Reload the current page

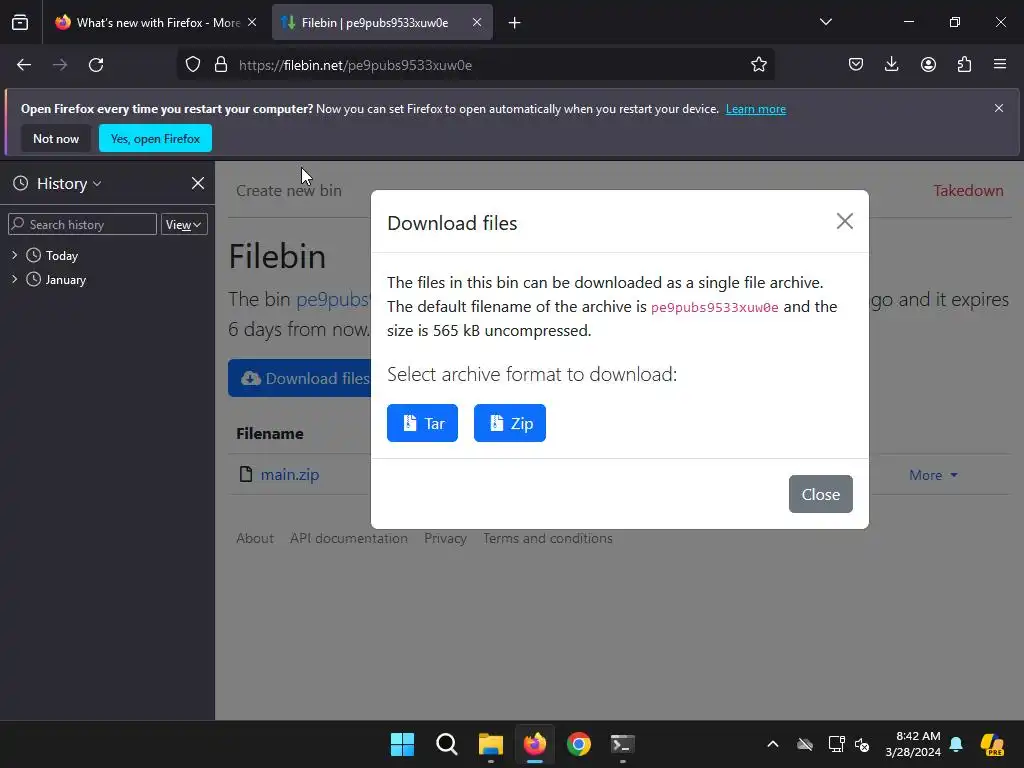coord(96,65)
